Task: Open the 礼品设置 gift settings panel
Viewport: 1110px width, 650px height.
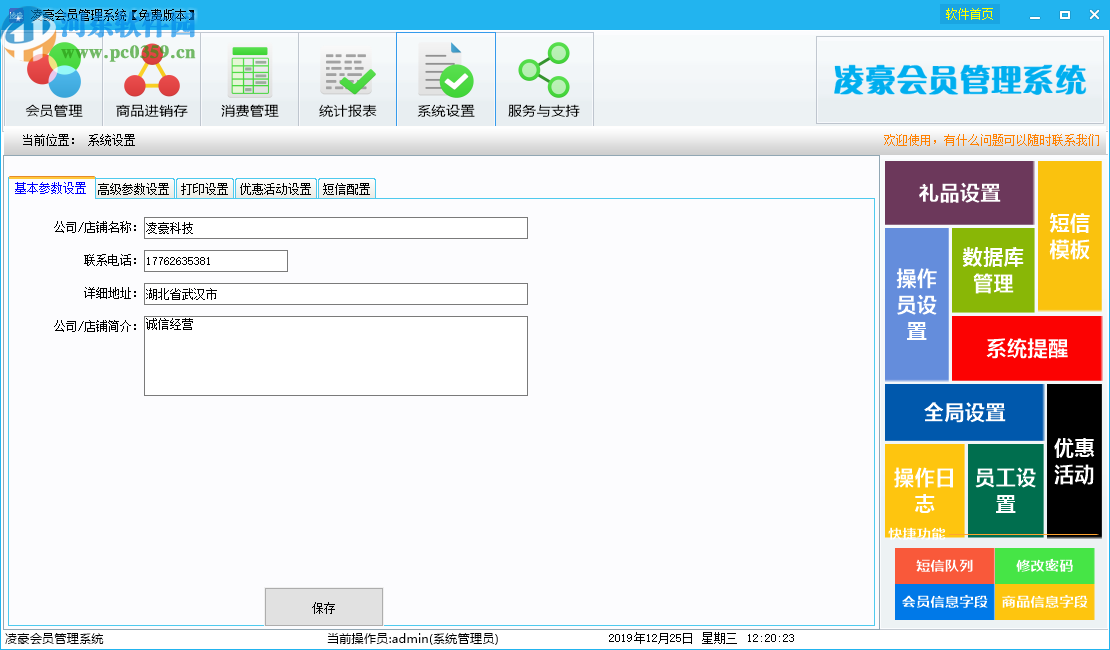Action: (x=959, y=192)
